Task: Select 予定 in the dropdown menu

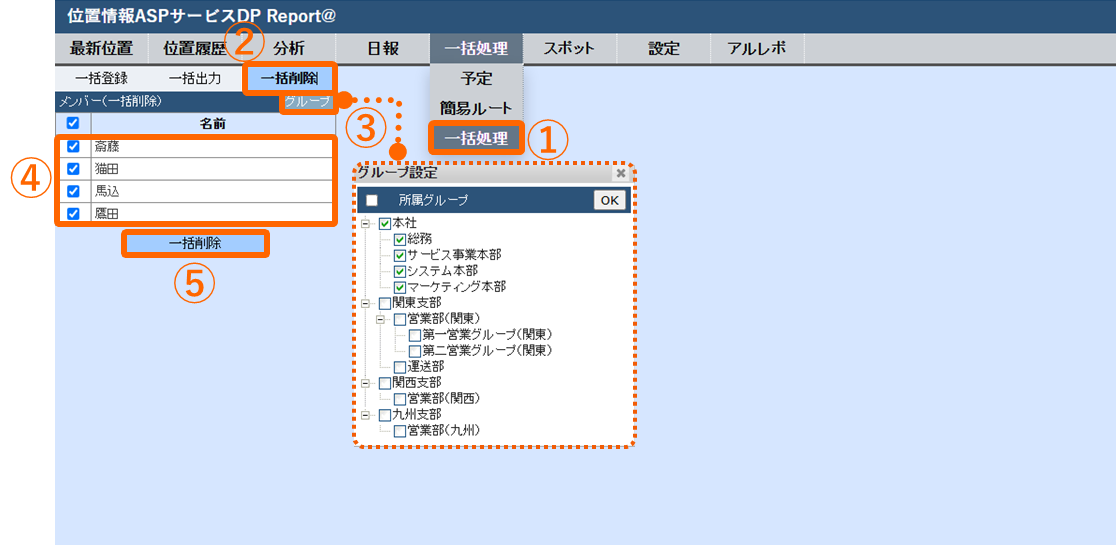Action: tap(476, 78)
